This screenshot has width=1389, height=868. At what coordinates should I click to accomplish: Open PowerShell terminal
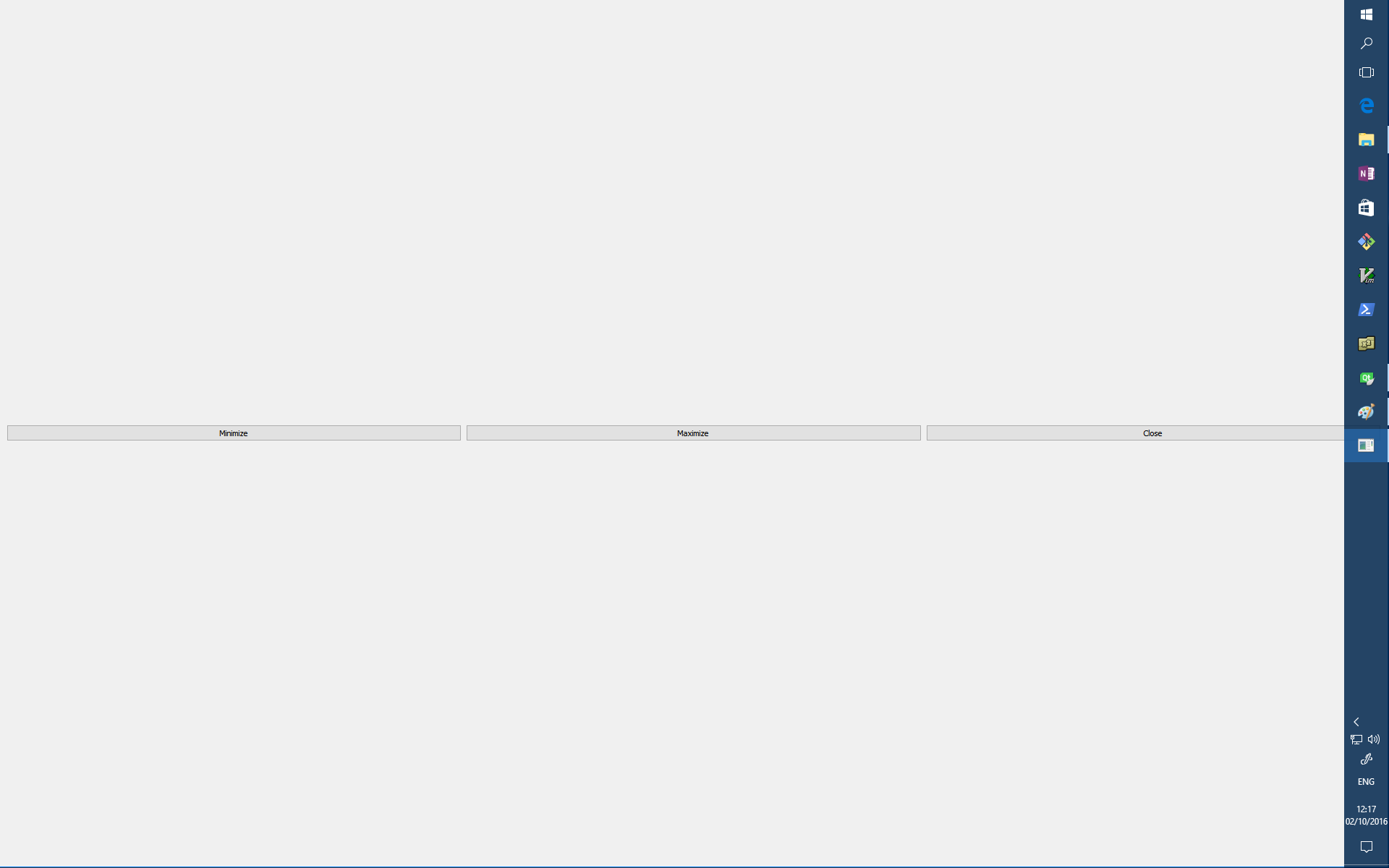(x=1366, y=309)
